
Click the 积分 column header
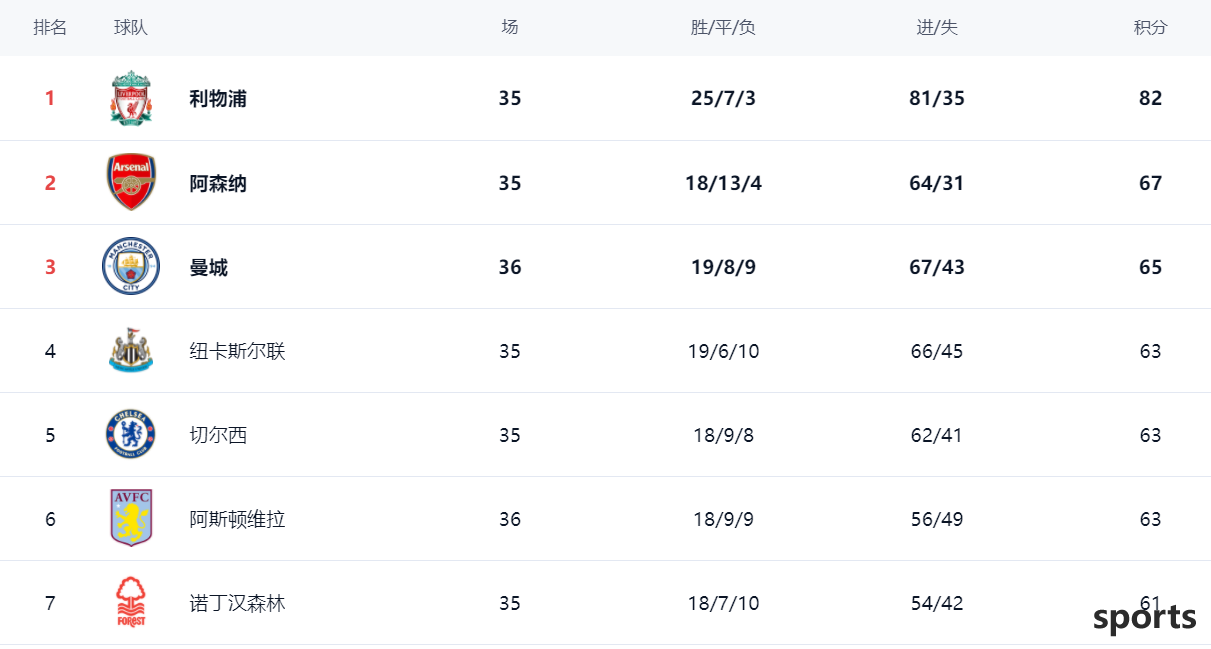tap(1150, 27)
